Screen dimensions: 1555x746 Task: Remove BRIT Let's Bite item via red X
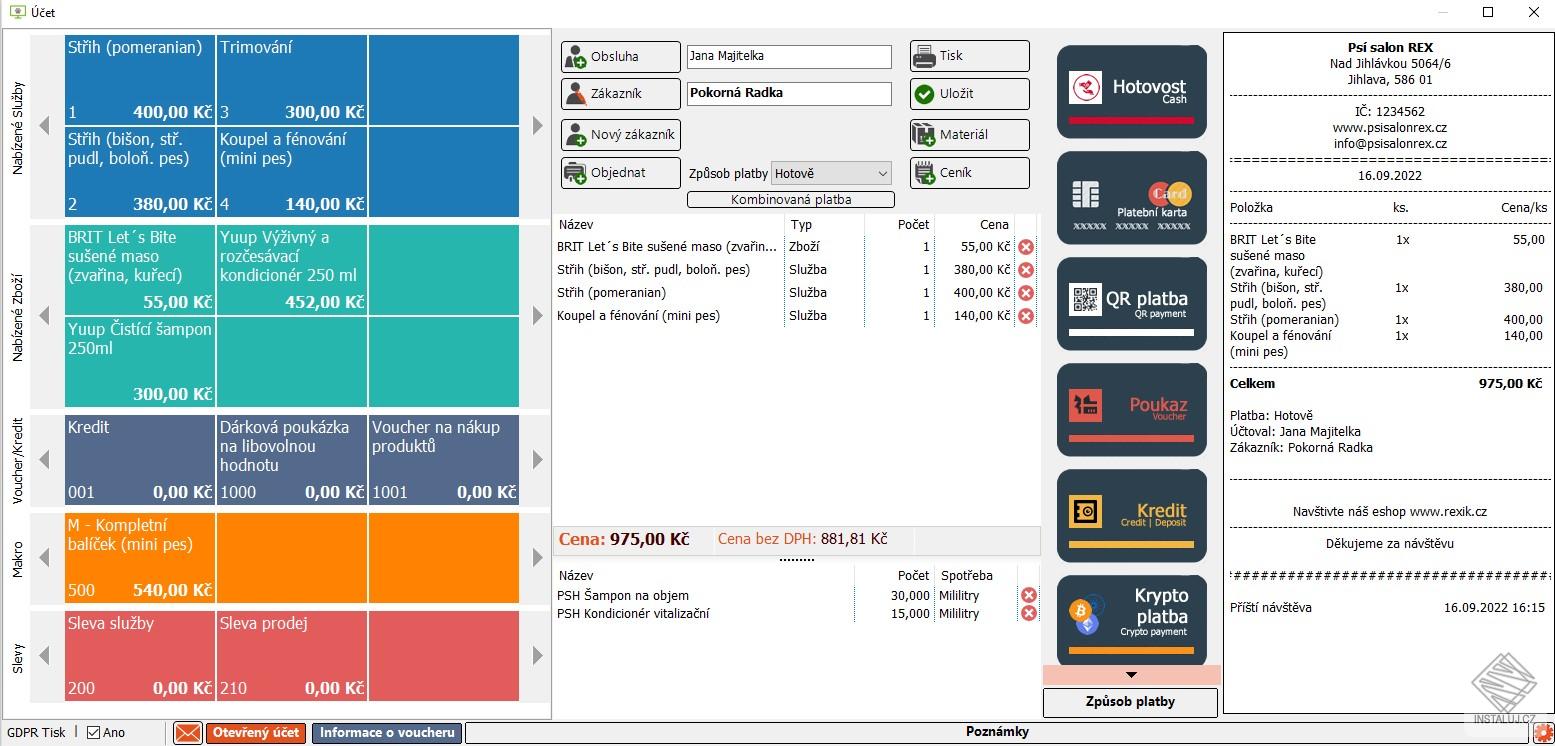pyautogui.click(x=1027, y=246)
